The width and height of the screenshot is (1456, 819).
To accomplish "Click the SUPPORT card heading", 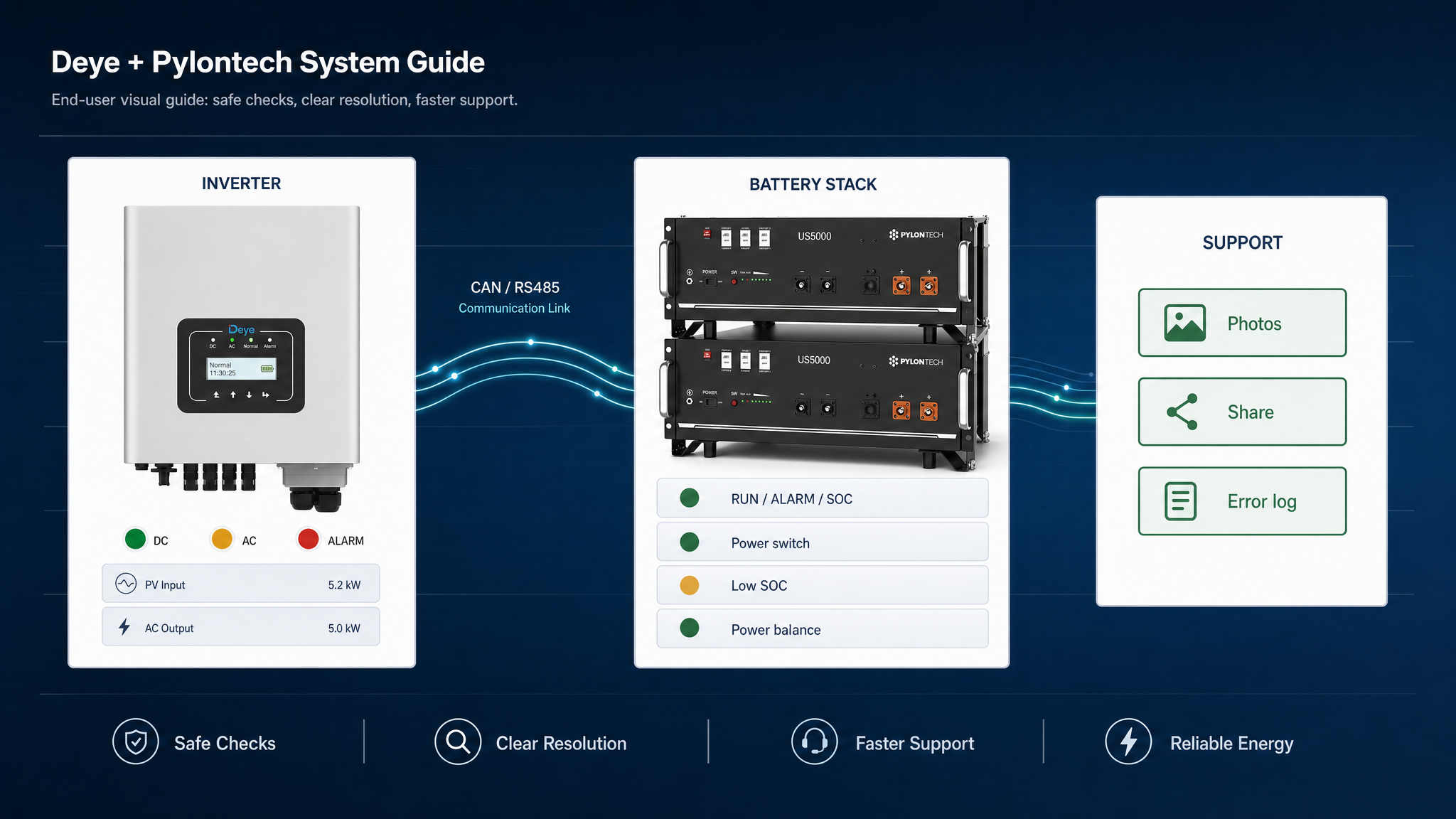I will (1242, 242).
